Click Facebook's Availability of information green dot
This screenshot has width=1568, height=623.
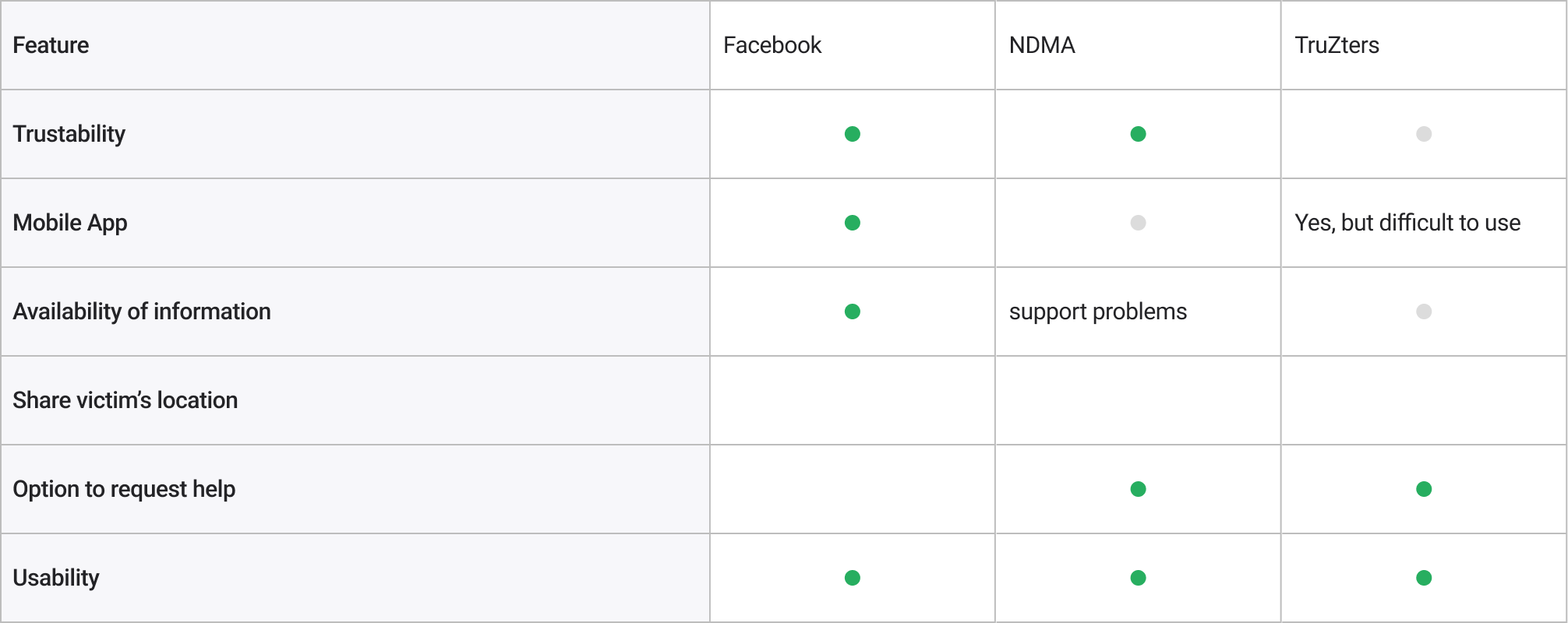pos(853,311)
